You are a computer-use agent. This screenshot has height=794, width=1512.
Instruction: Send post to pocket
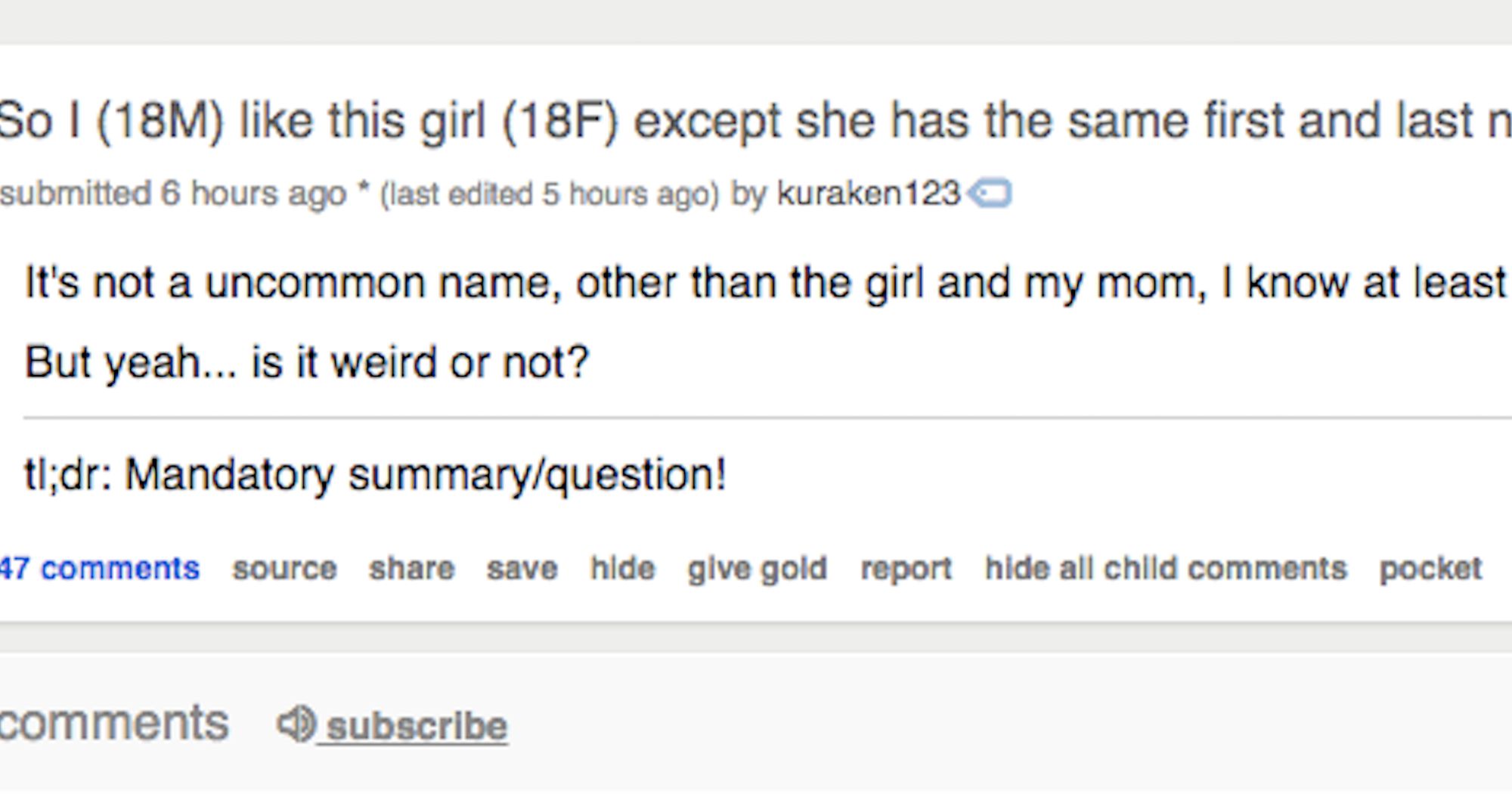(1430, 569)
